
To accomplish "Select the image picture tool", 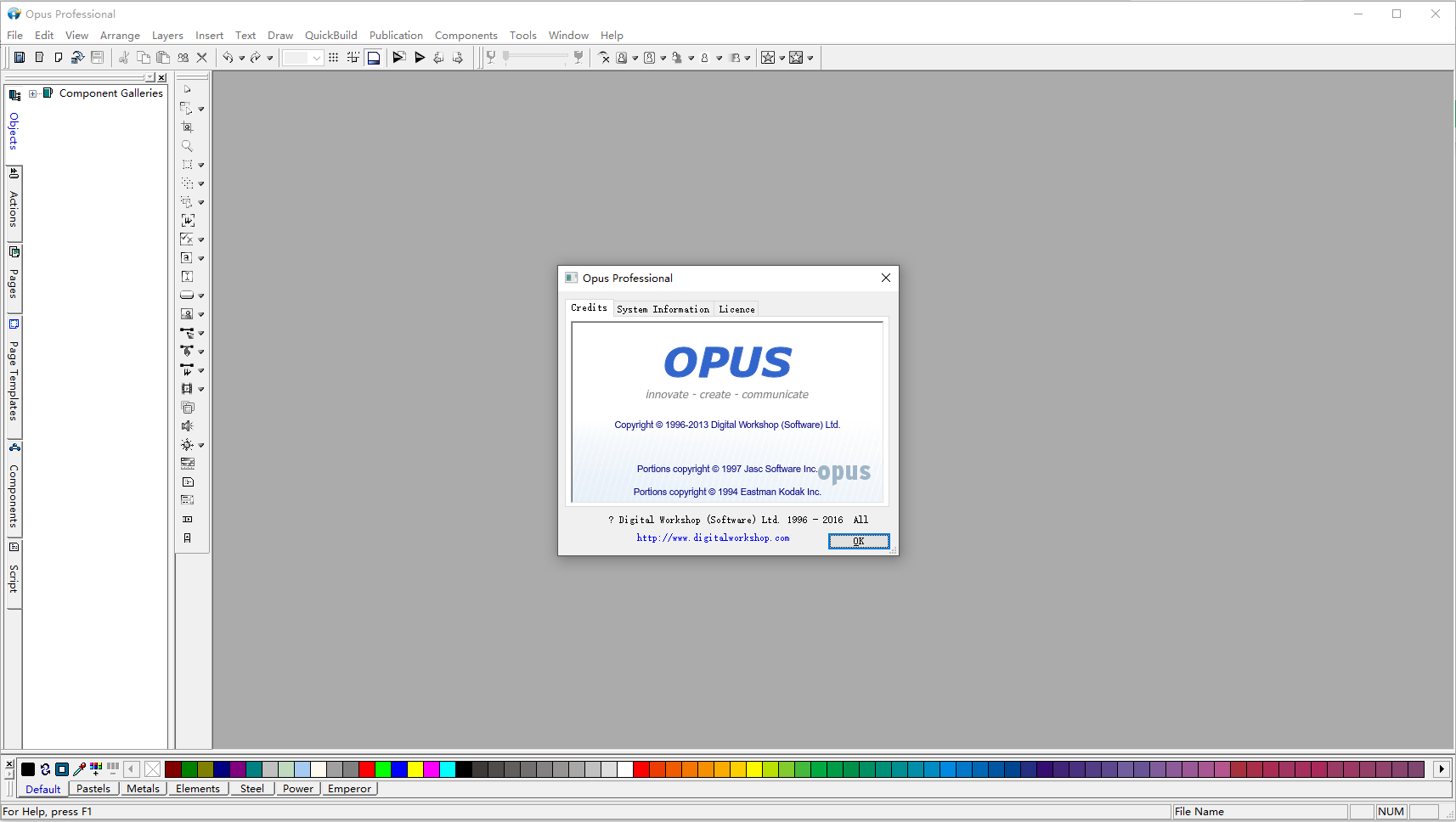I will 187,314.
